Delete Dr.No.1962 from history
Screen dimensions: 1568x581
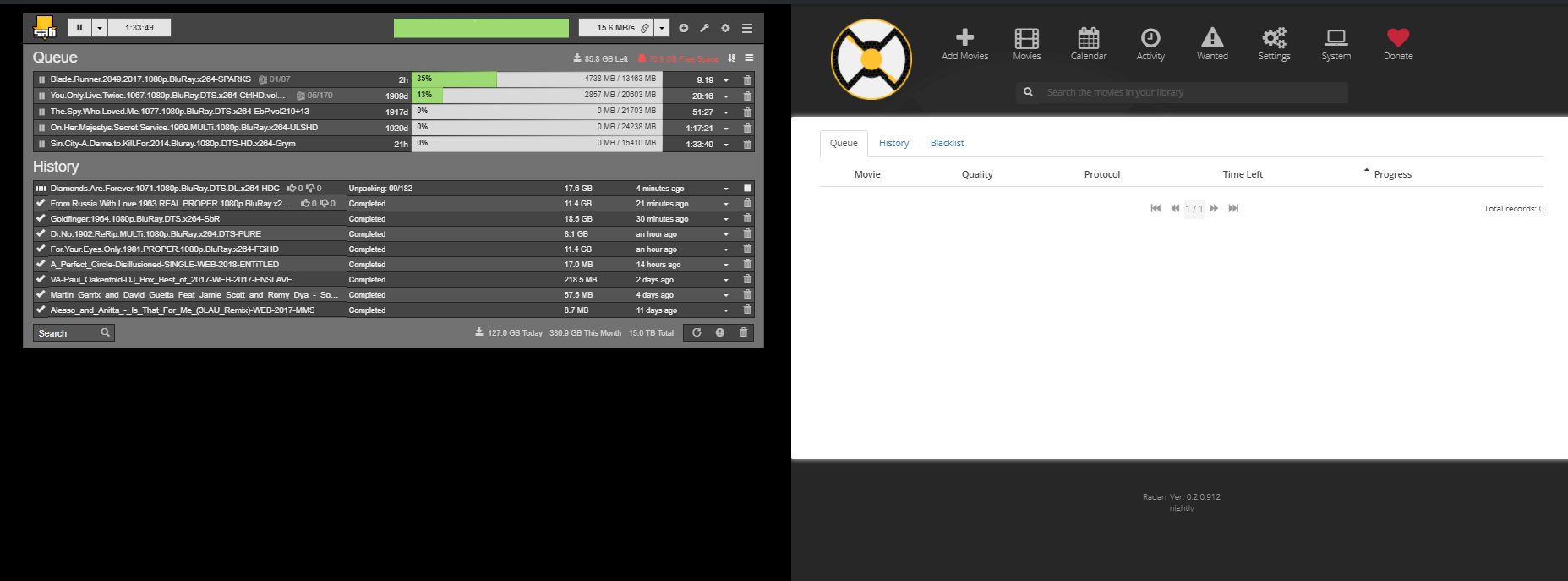pyautogui.click(x=747, y=233)
